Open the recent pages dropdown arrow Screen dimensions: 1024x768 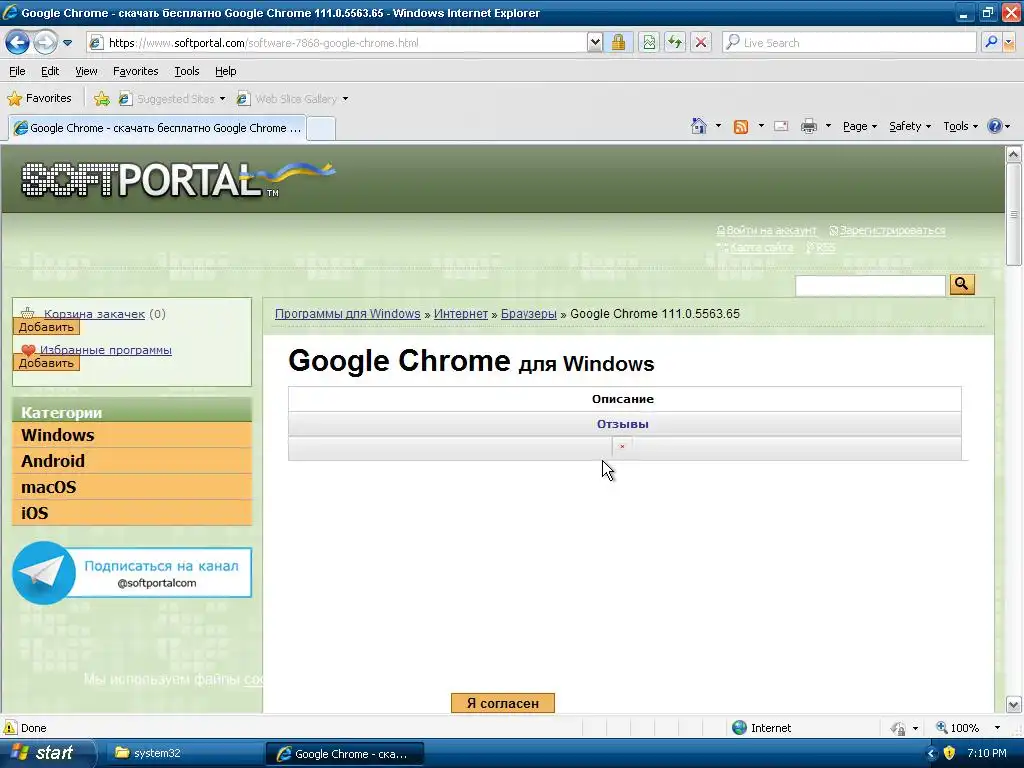tap(67, 43)
